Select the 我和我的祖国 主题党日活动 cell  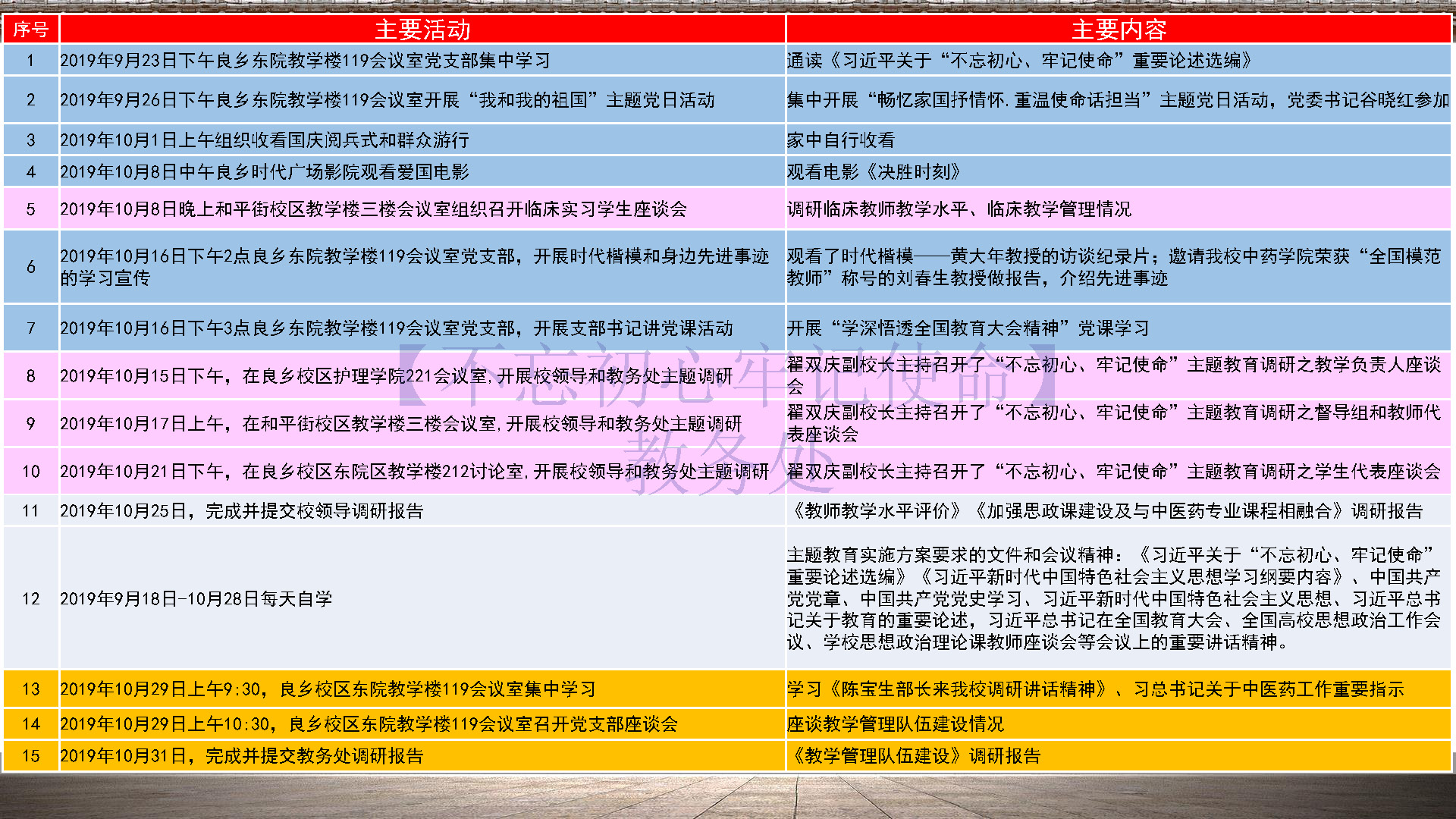pos(387,100)
